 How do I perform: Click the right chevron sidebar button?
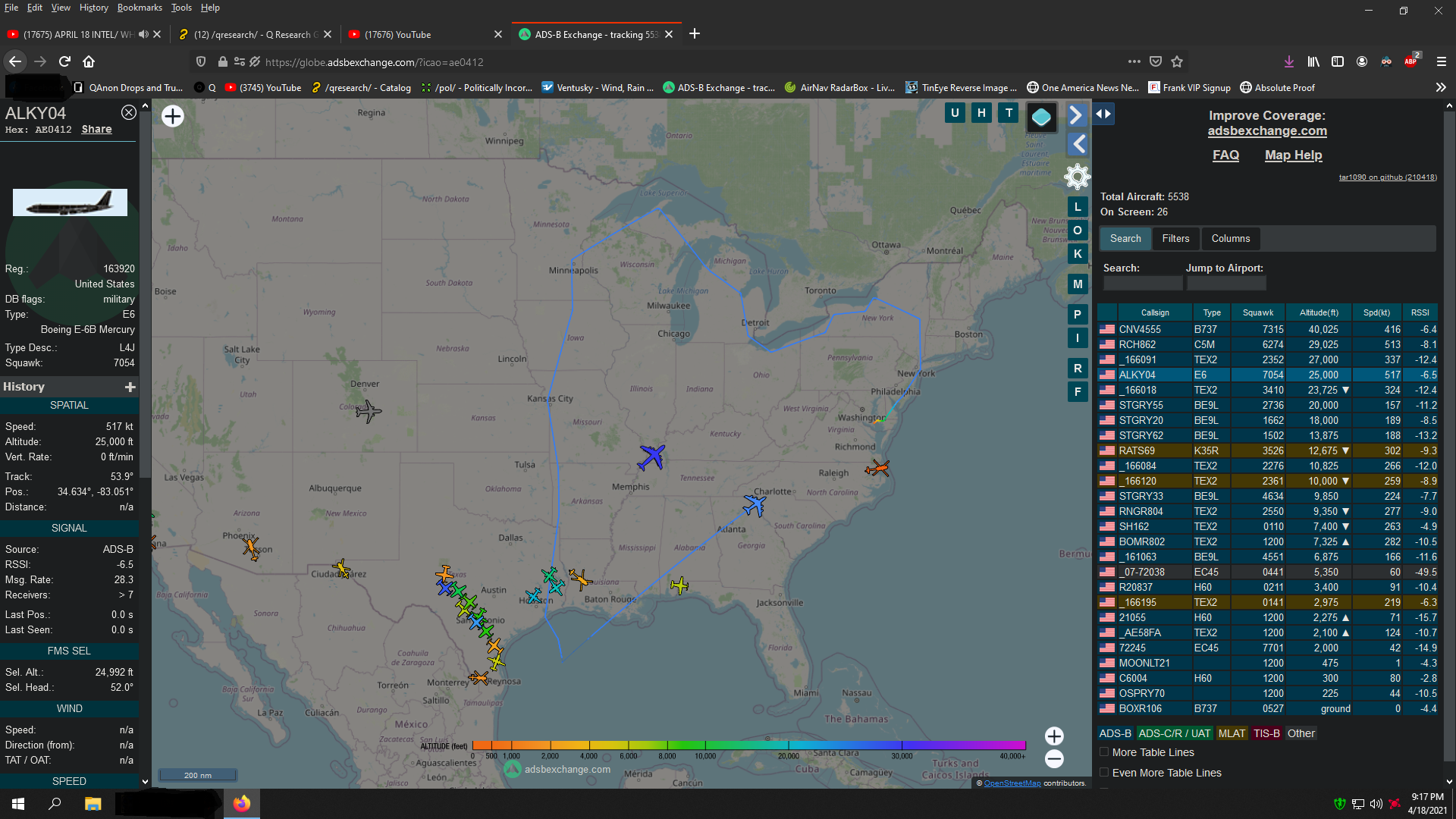[x=1077, y=115]
